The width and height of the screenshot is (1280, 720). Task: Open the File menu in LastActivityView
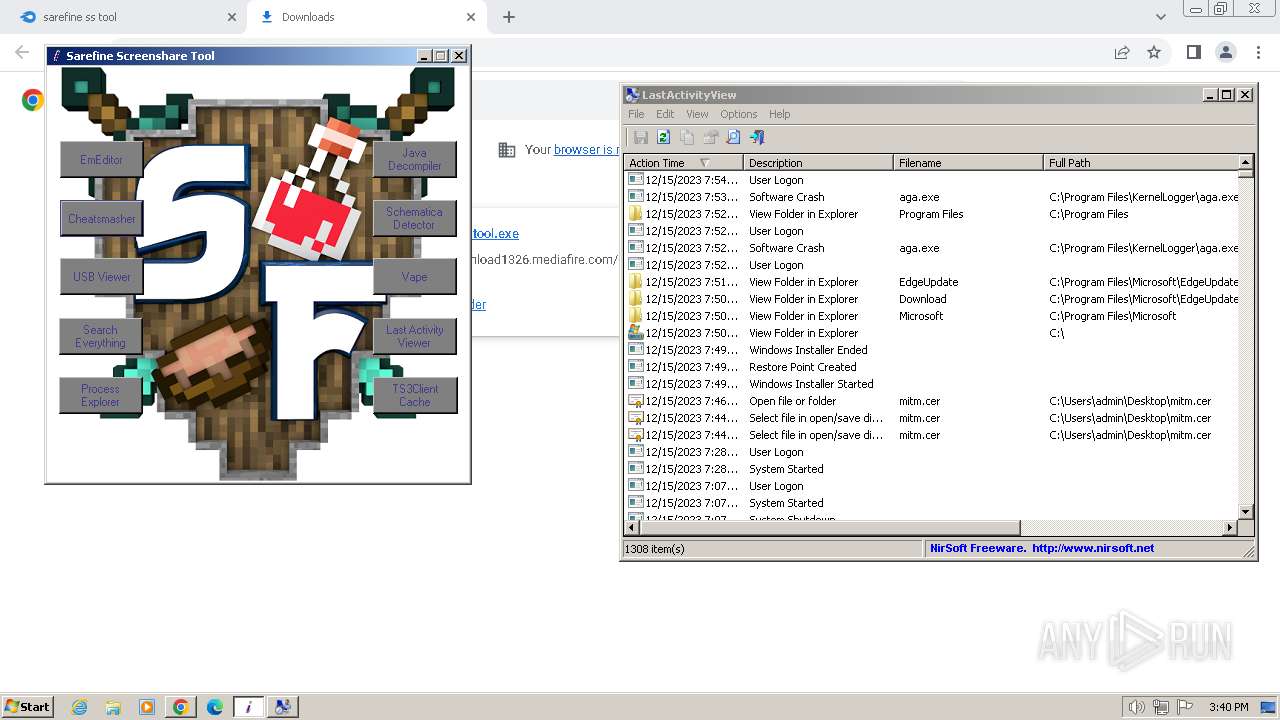636,114
